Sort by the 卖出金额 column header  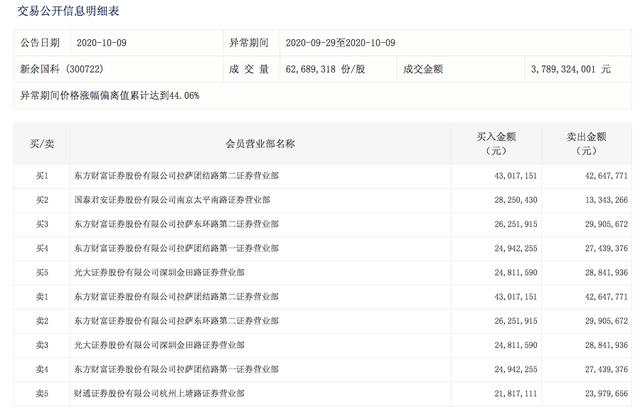(x=586, y=143)
